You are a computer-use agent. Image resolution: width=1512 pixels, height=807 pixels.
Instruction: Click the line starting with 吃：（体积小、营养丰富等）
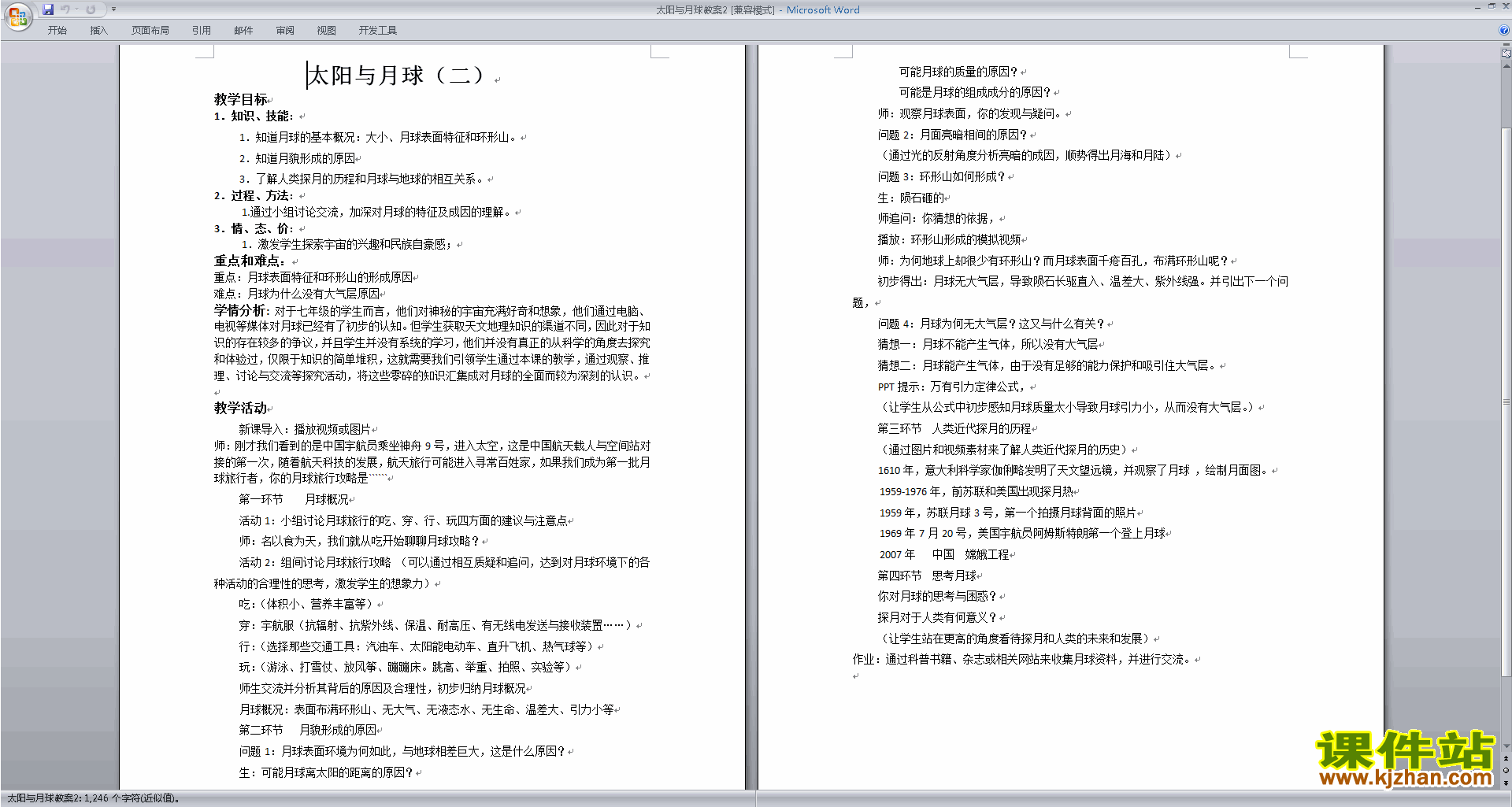click(x=307, y=604)
